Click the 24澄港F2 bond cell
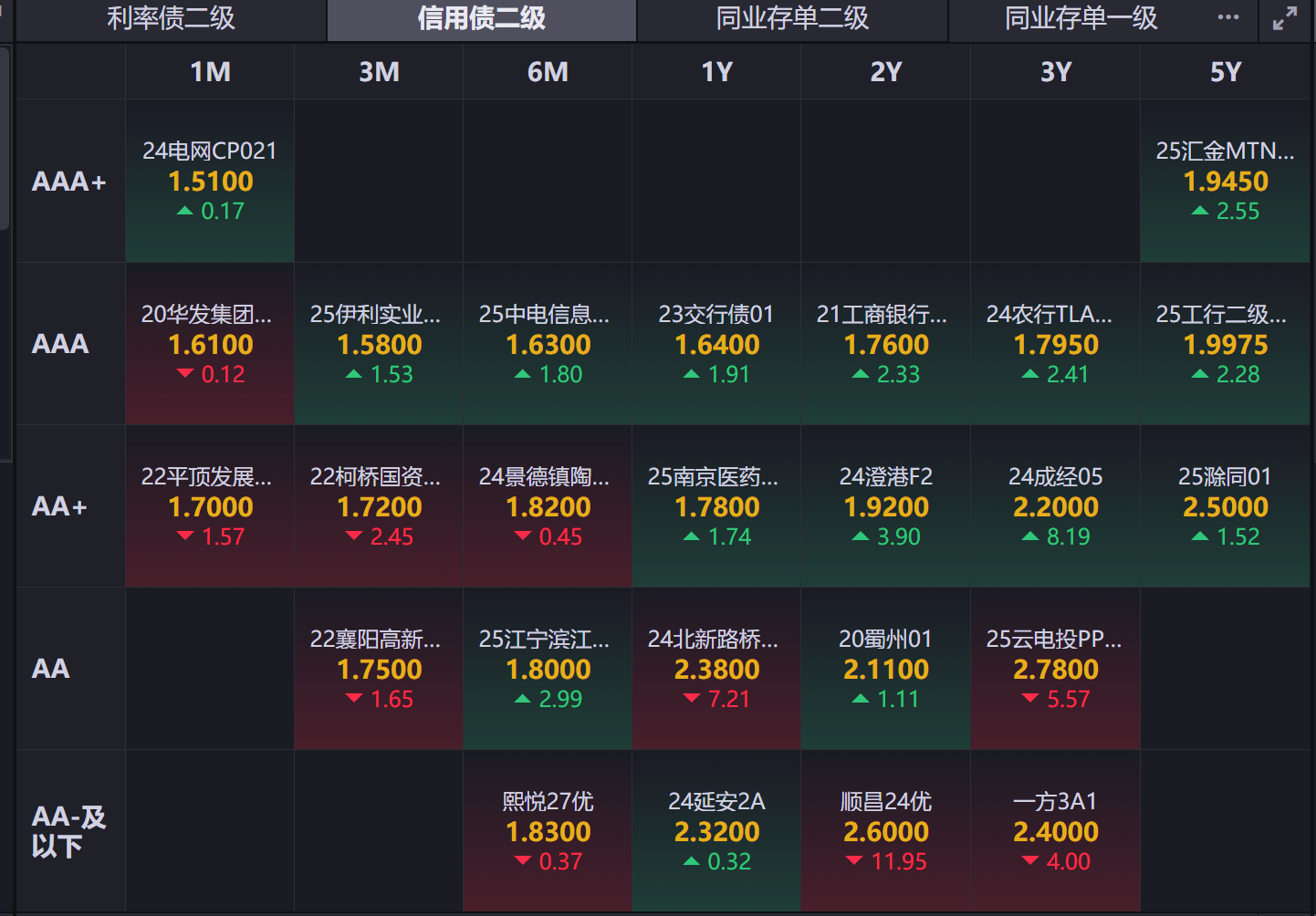 [x=885, y=506]
